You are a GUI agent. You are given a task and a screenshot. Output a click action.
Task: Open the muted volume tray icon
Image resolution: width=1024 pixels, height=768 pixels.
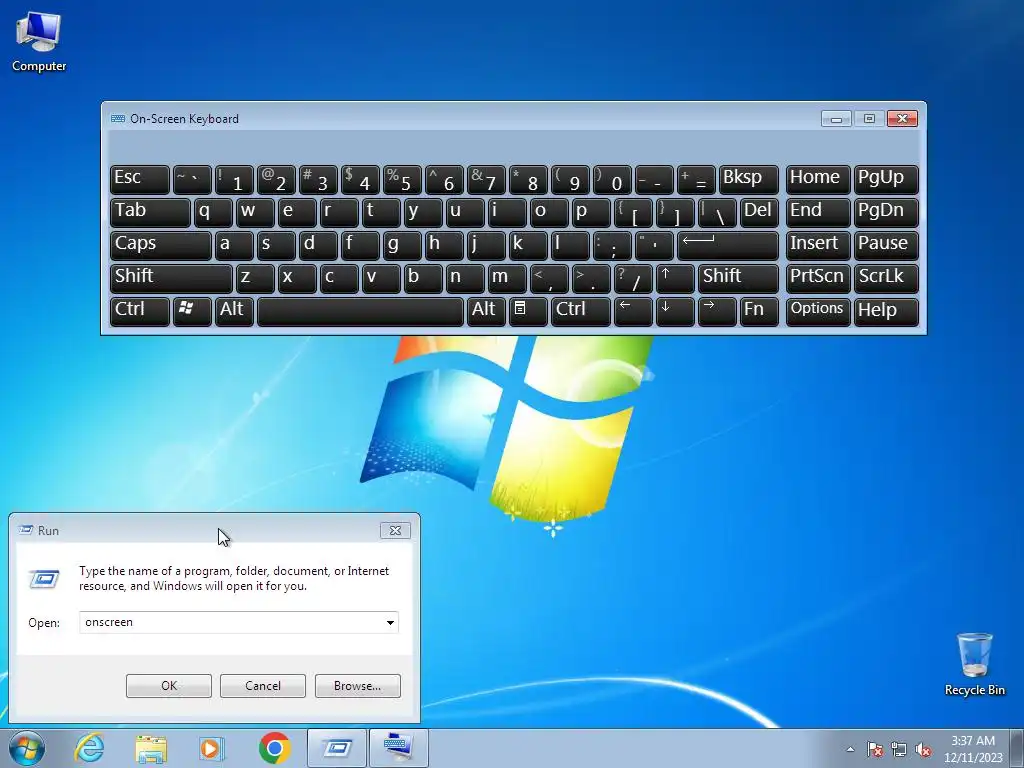923,749
